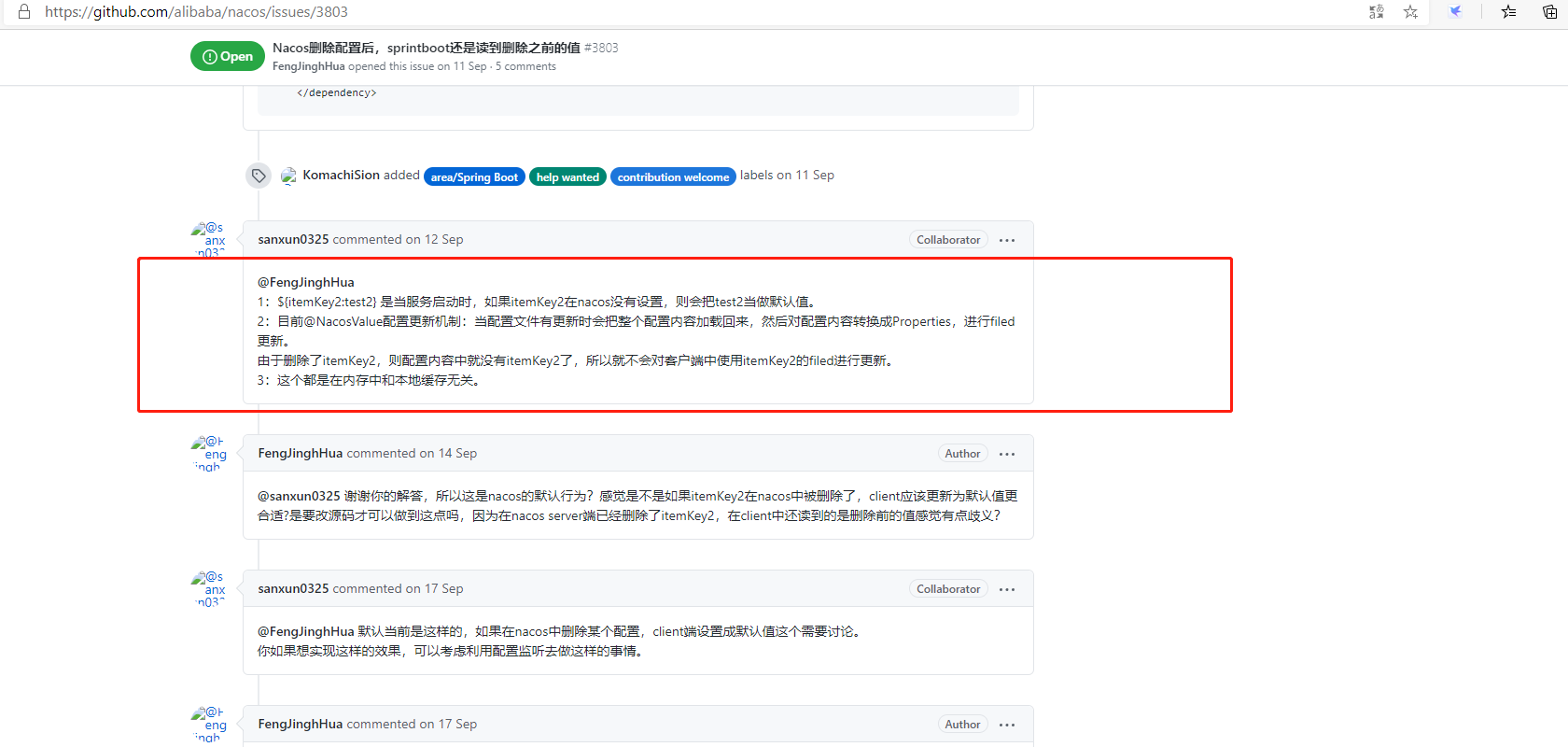The height and width of the screenshot is (747, 1568).
Task: Open the translate page icon
Action: (1377, 11)
